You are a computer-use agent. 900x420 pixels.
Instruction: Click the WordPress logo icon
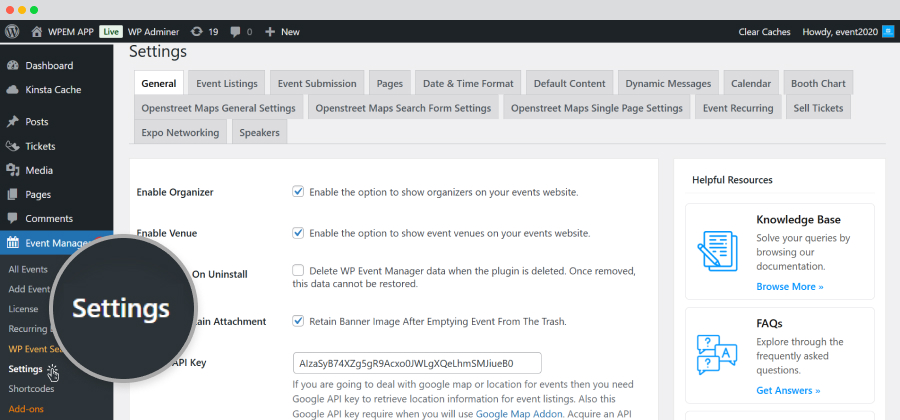[x=12, y=32]
